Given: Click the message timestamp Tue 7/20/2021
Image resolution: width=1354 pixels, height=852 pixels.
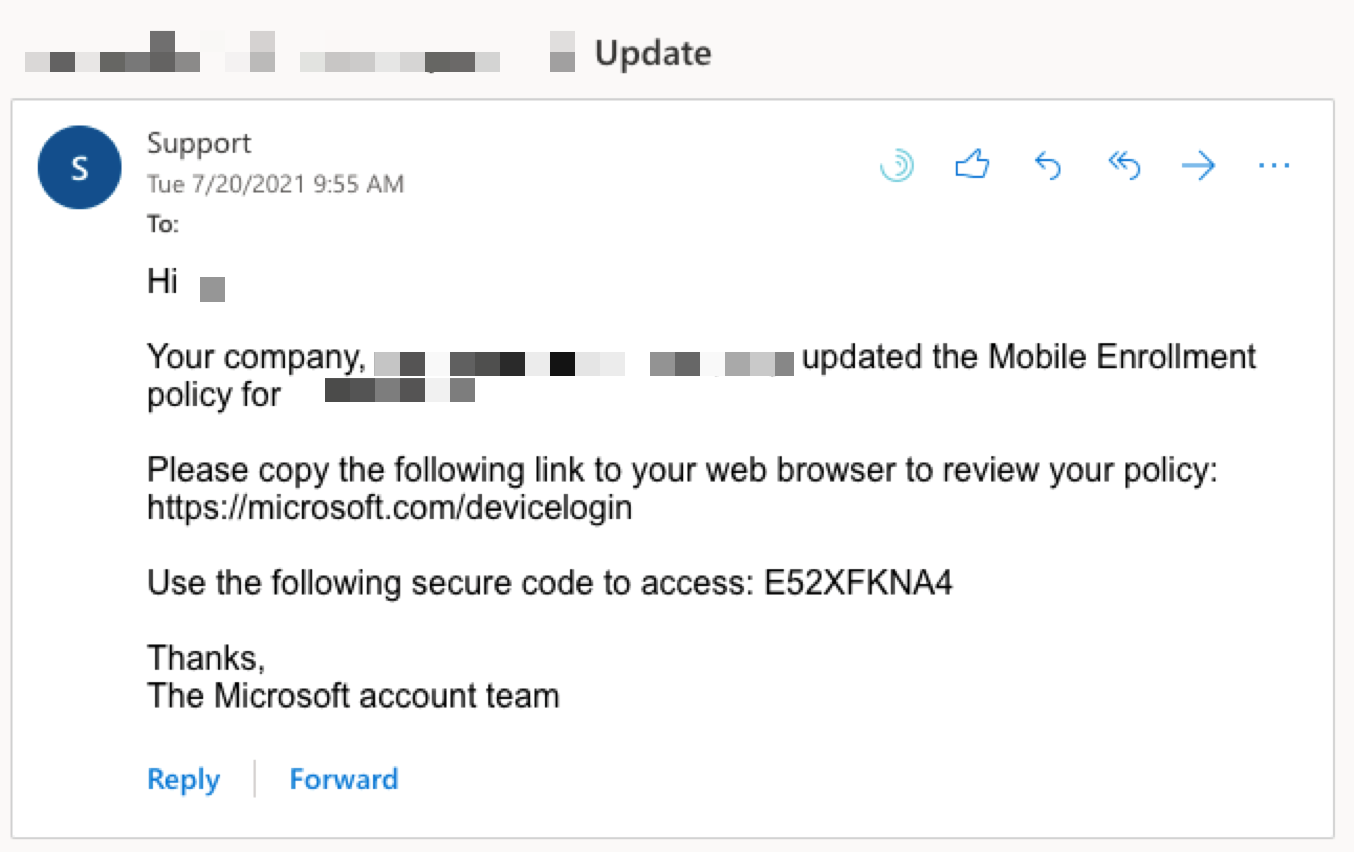Looking at the screenshot, I should pos(275,184).
